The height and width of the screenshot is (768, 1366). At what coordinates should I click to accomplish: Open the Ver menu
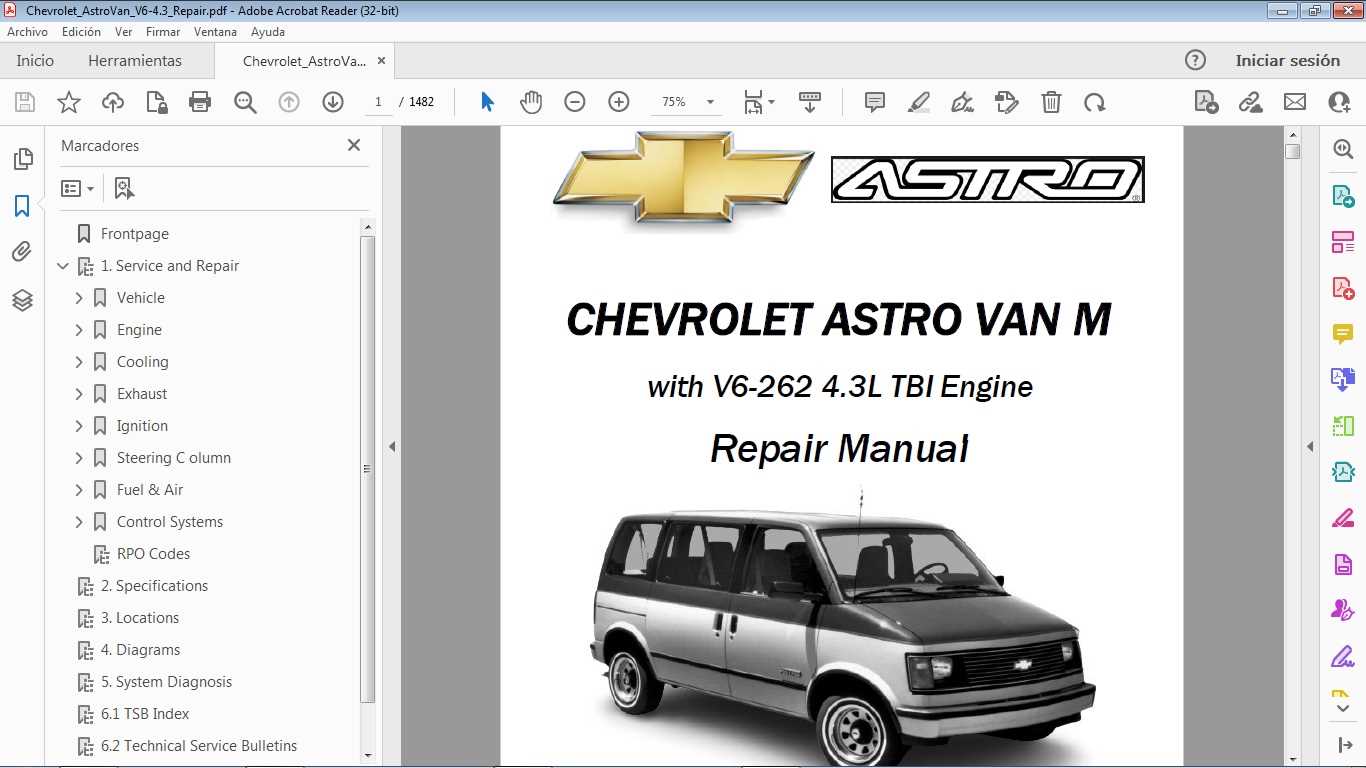tap(124, 32)
